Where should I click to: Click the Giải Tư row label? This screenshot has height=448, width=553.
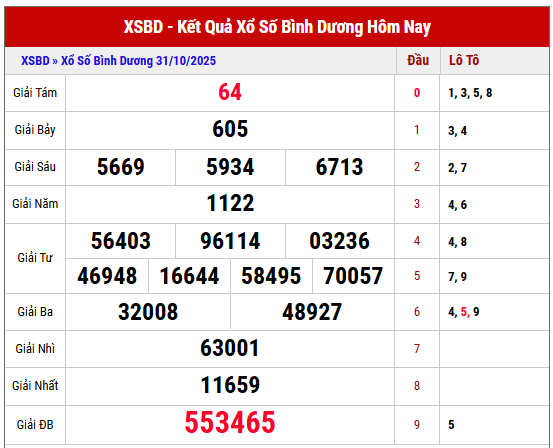pos(35,258)
